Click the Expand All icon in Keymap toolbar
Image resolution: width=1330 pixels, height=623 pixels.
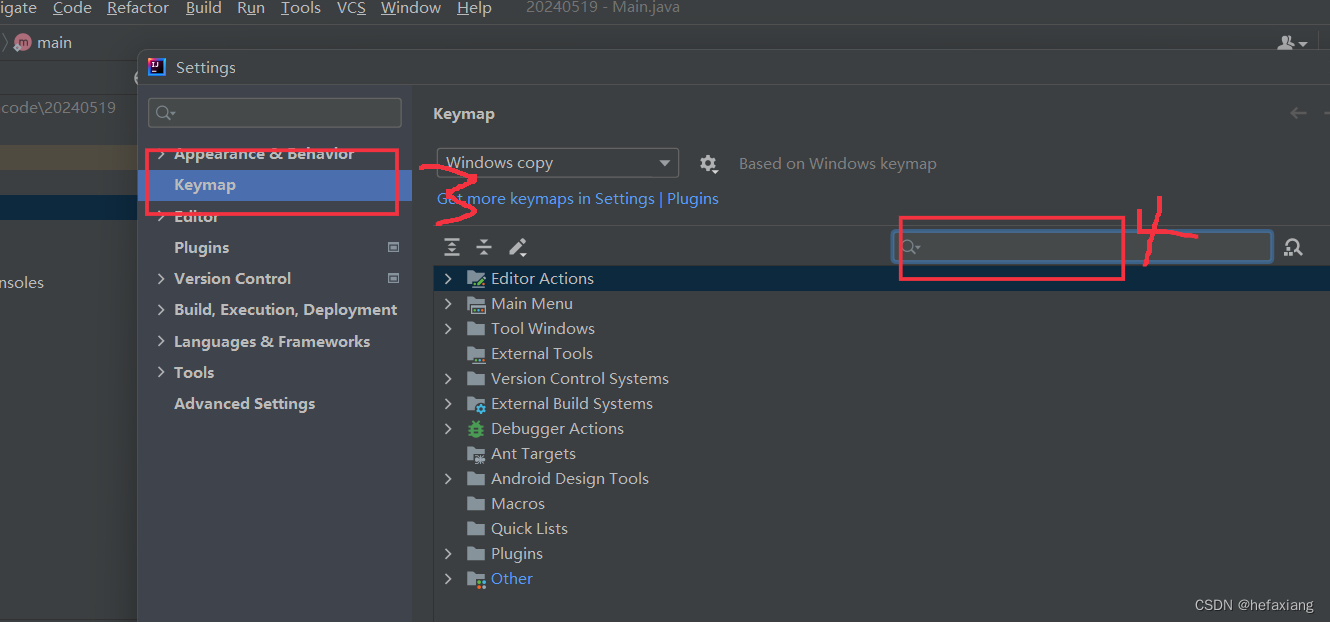(452, 247)
